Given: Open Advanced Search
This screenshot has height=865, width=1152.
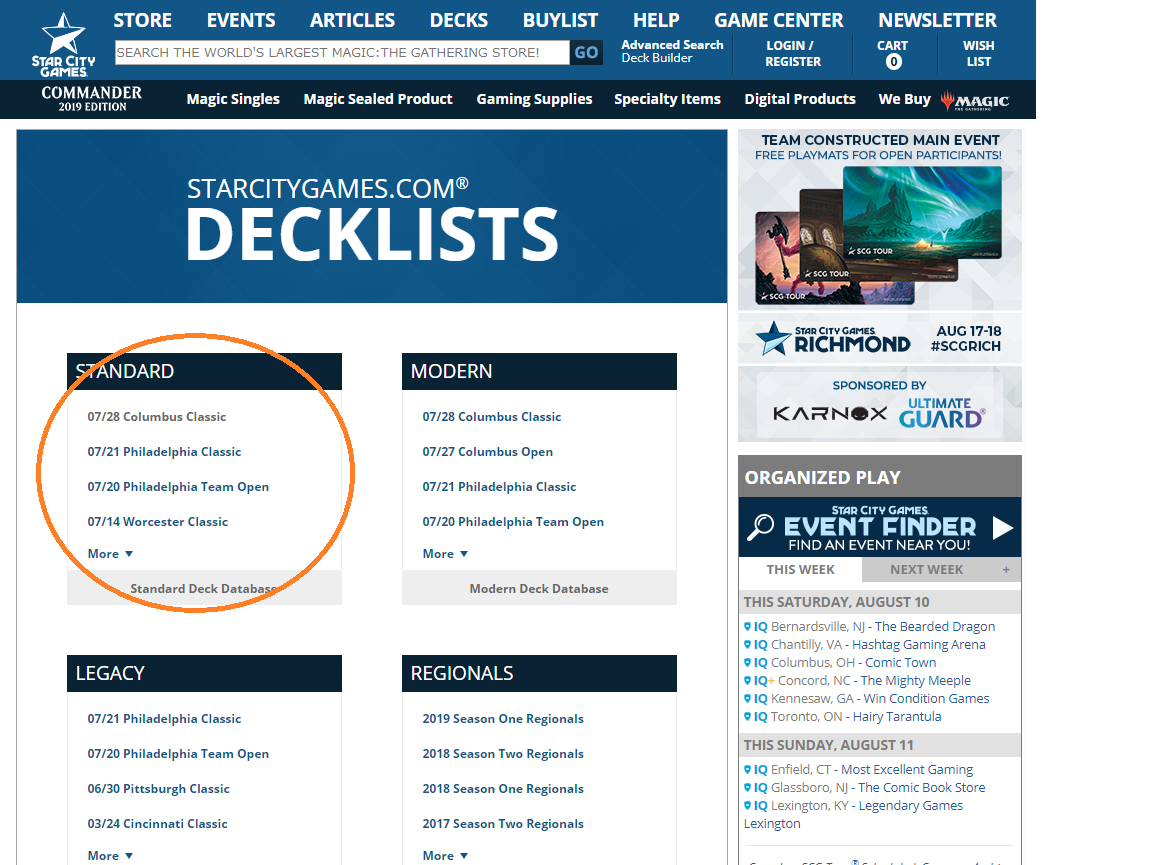Looking at the screenshot, I should click(x=672, y=45).
